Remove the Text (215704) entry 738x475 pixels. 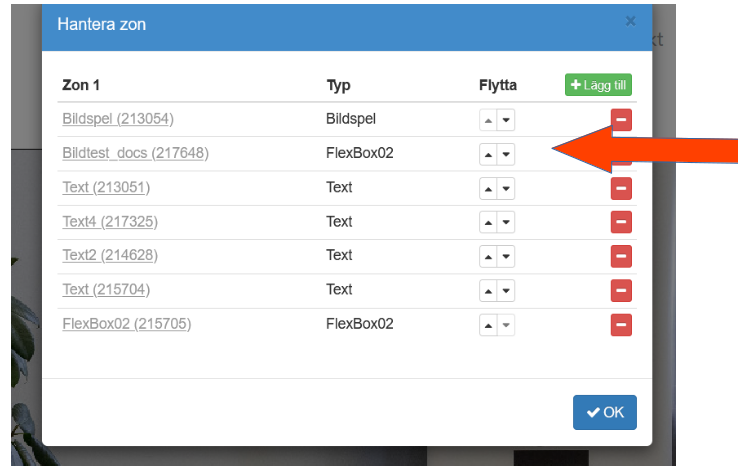[621, 290]
